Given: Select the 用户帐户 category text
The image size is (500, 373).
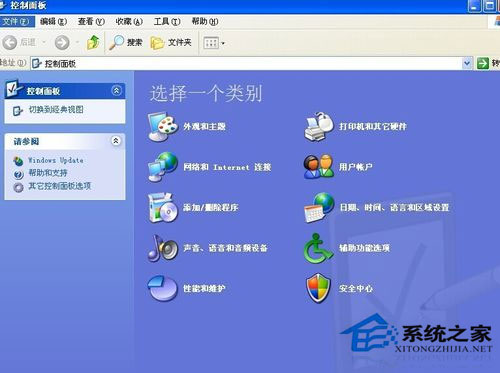Looking at the screenshot, I should pyautogui.click(x=356, y=167).
